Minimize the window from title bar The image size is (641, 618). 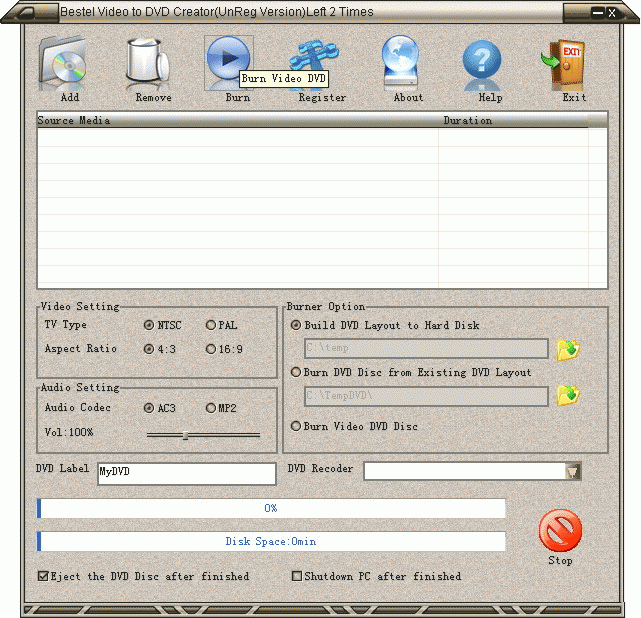coord(598,13)
